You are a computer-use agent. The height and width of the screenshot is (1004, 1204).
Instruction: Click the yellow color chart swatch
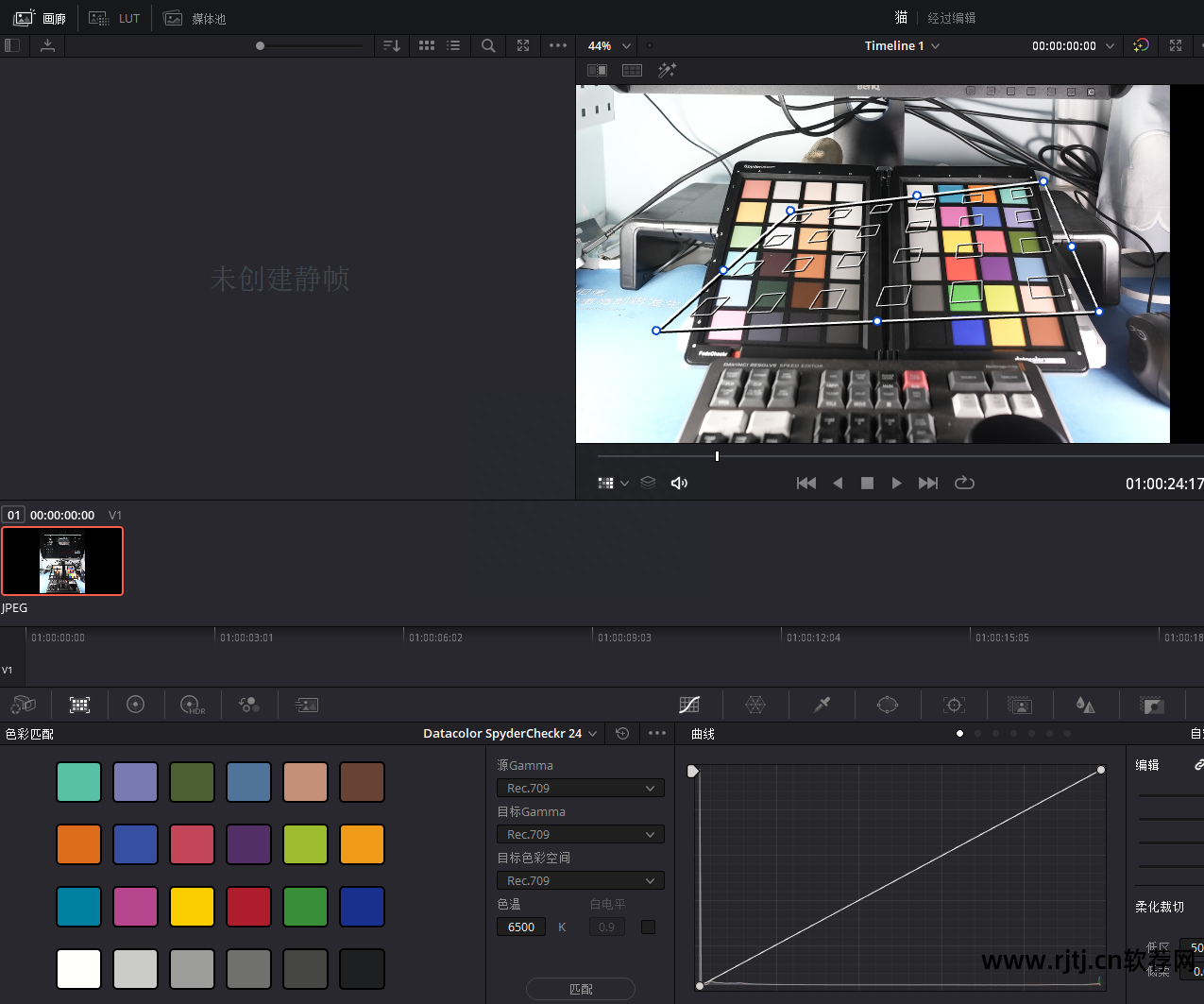[x=192, y=907]
